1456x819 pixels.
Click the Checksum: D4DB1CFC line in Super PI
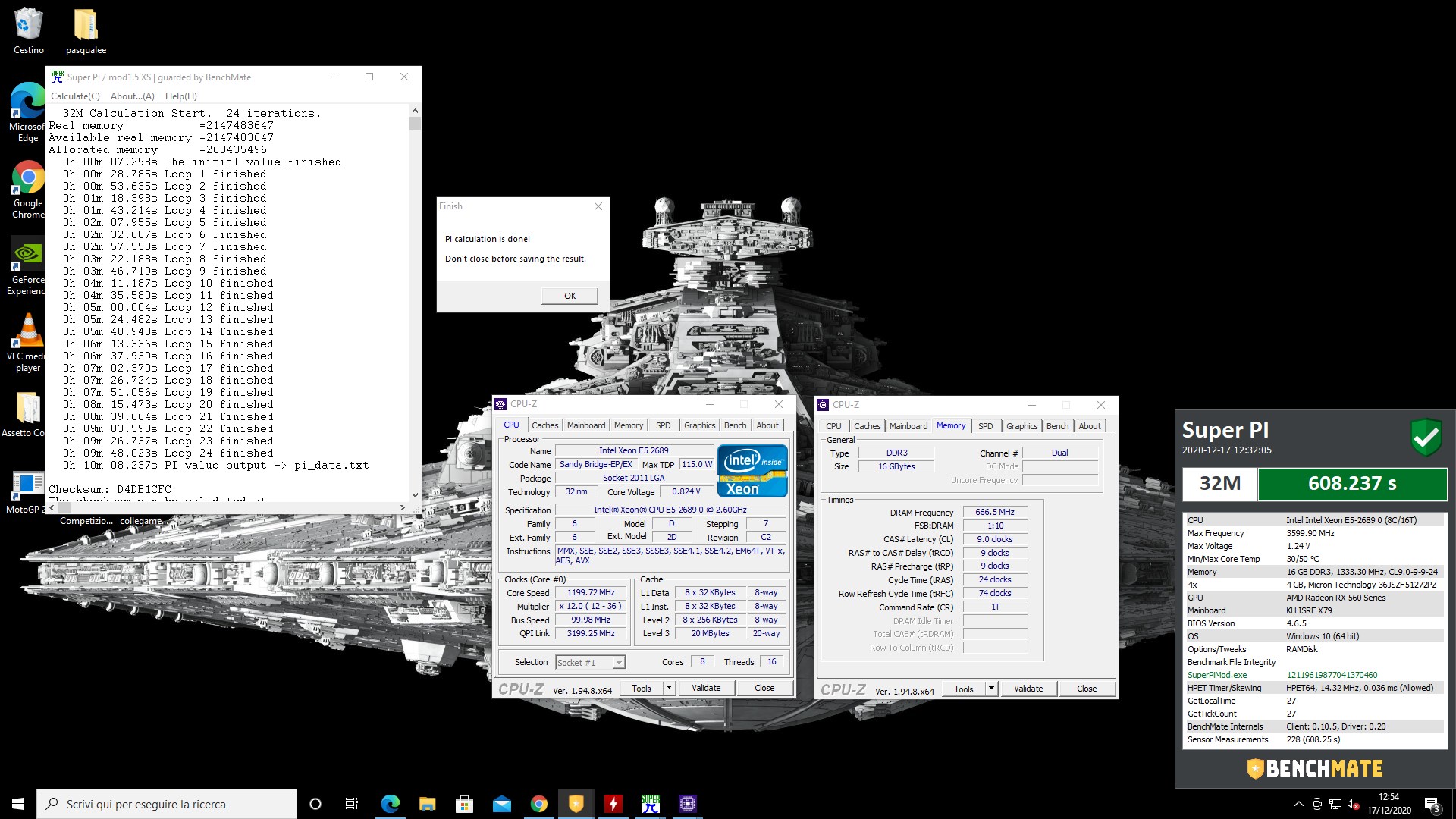click(x=110, y=489)
